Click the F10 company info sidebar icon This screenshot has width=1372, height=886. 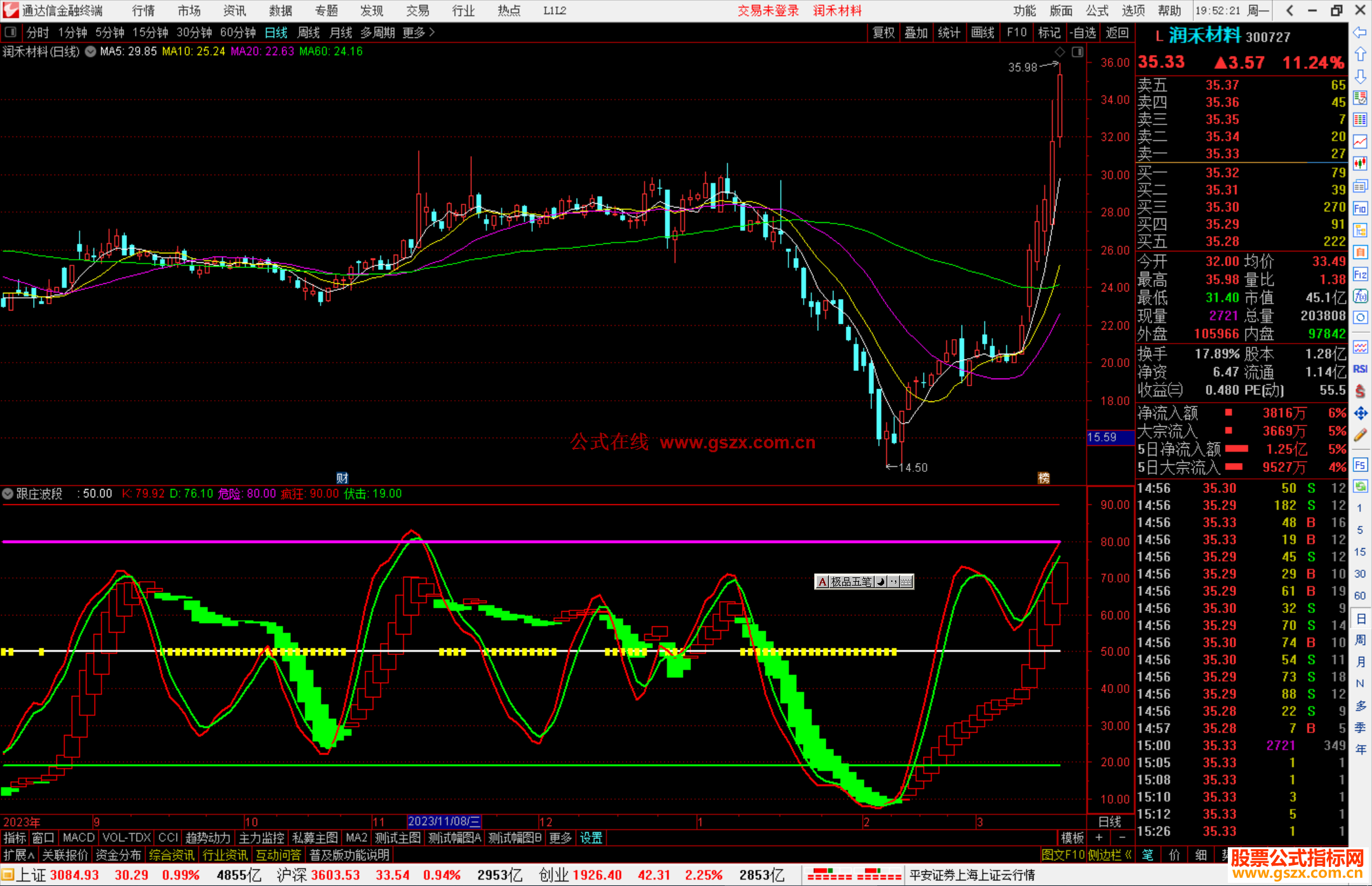click(x=1360, y=208)
